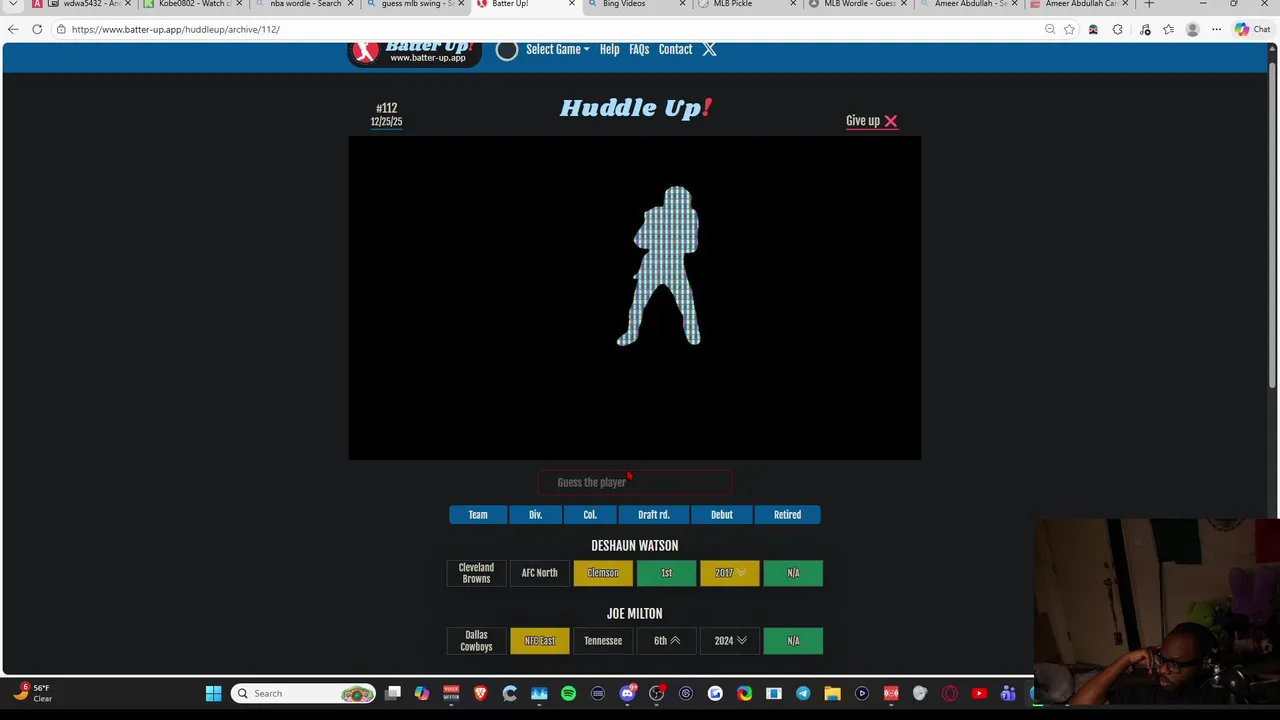Click the taskbar Search box
Screen dimensions: 1280x720
(305, 693)
